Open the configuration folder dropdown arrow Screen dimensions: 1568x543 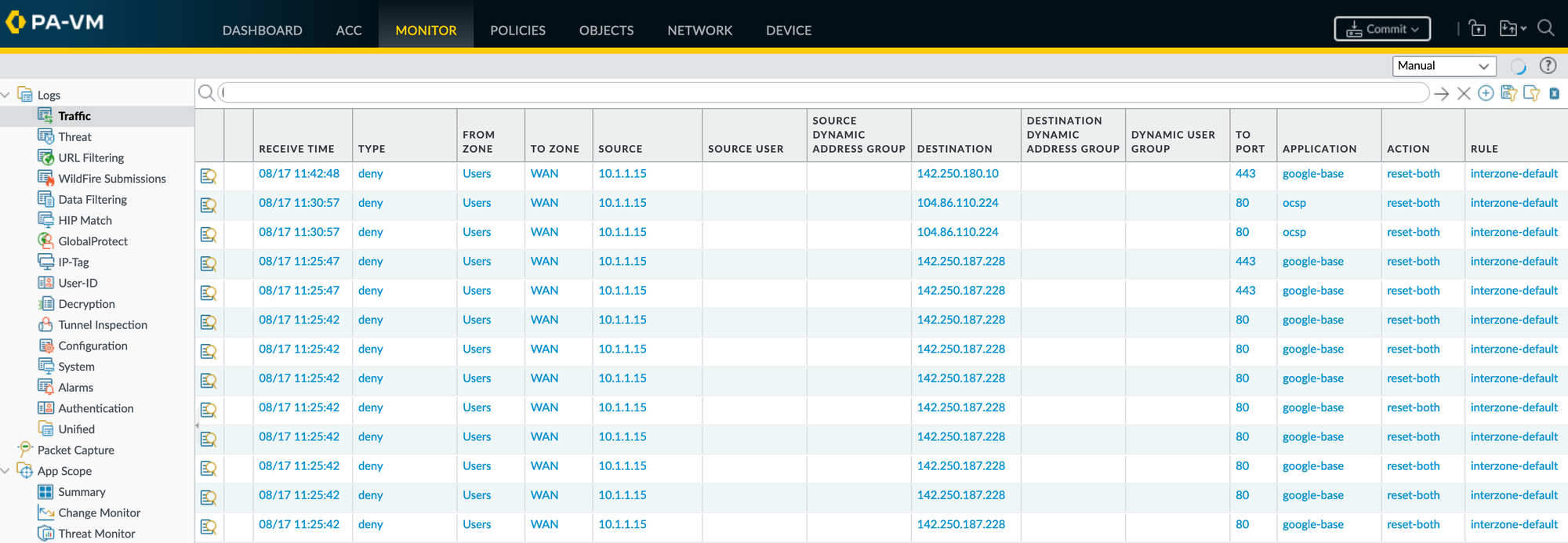[x=1523, y=28]
